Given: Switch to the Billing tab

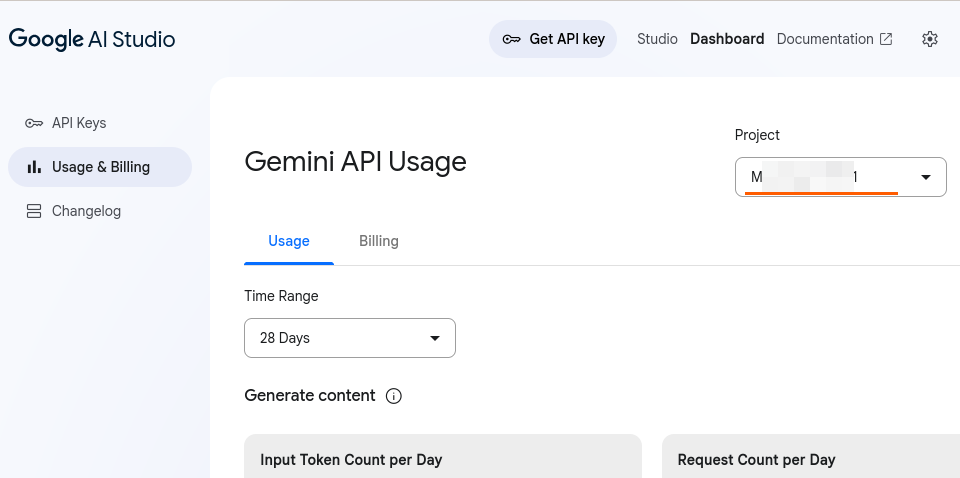Looking at the screenshot, I should 378,241.
